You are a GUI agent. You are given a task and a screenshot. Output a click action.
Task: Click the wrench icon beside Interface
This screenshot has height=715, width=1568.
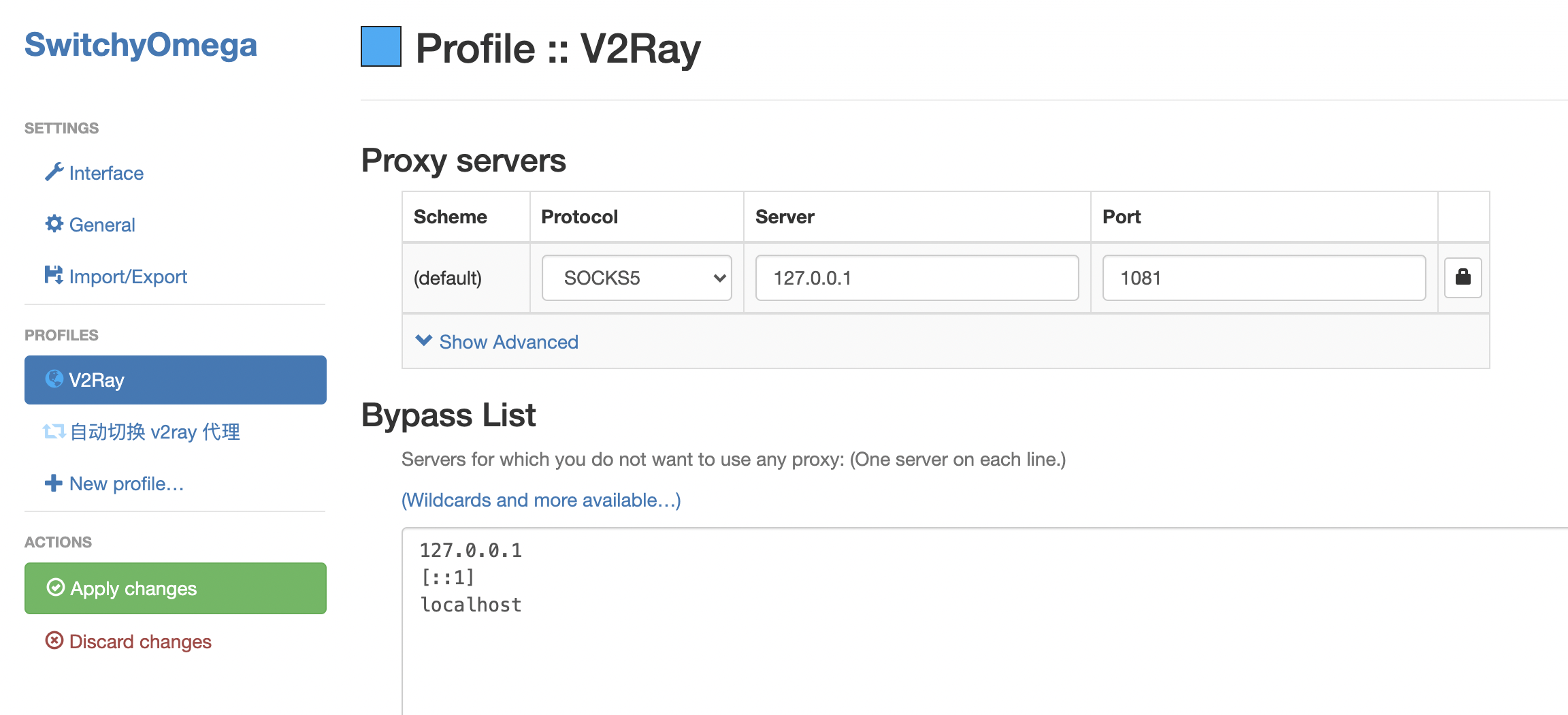tap(54, 172)
